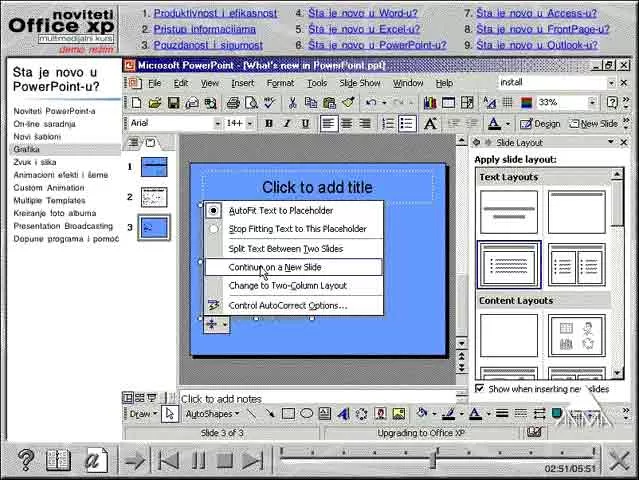Select Kreiranje foto albuma in sidebar

(55, 213)
